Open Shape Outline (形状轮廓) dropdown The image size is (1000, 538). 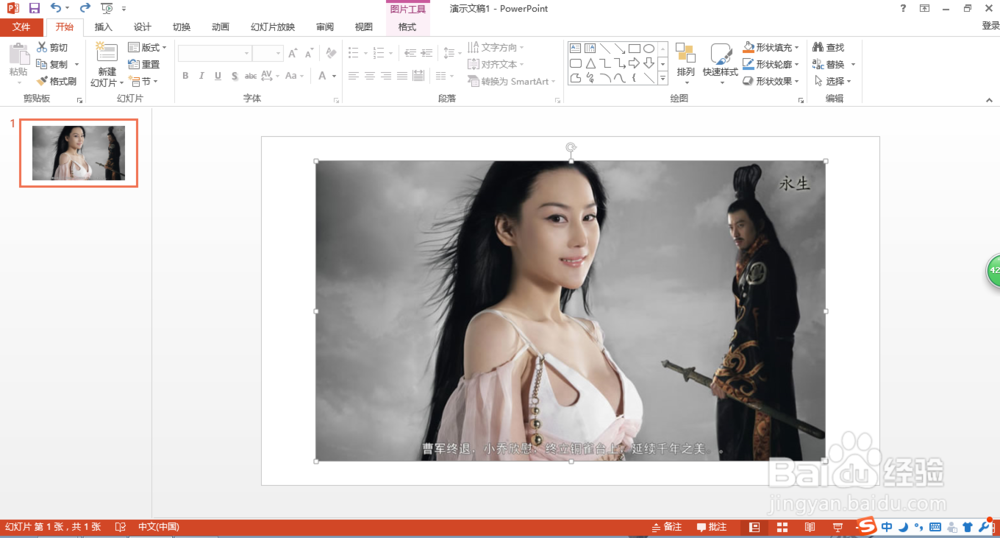[x=770, y=64]
